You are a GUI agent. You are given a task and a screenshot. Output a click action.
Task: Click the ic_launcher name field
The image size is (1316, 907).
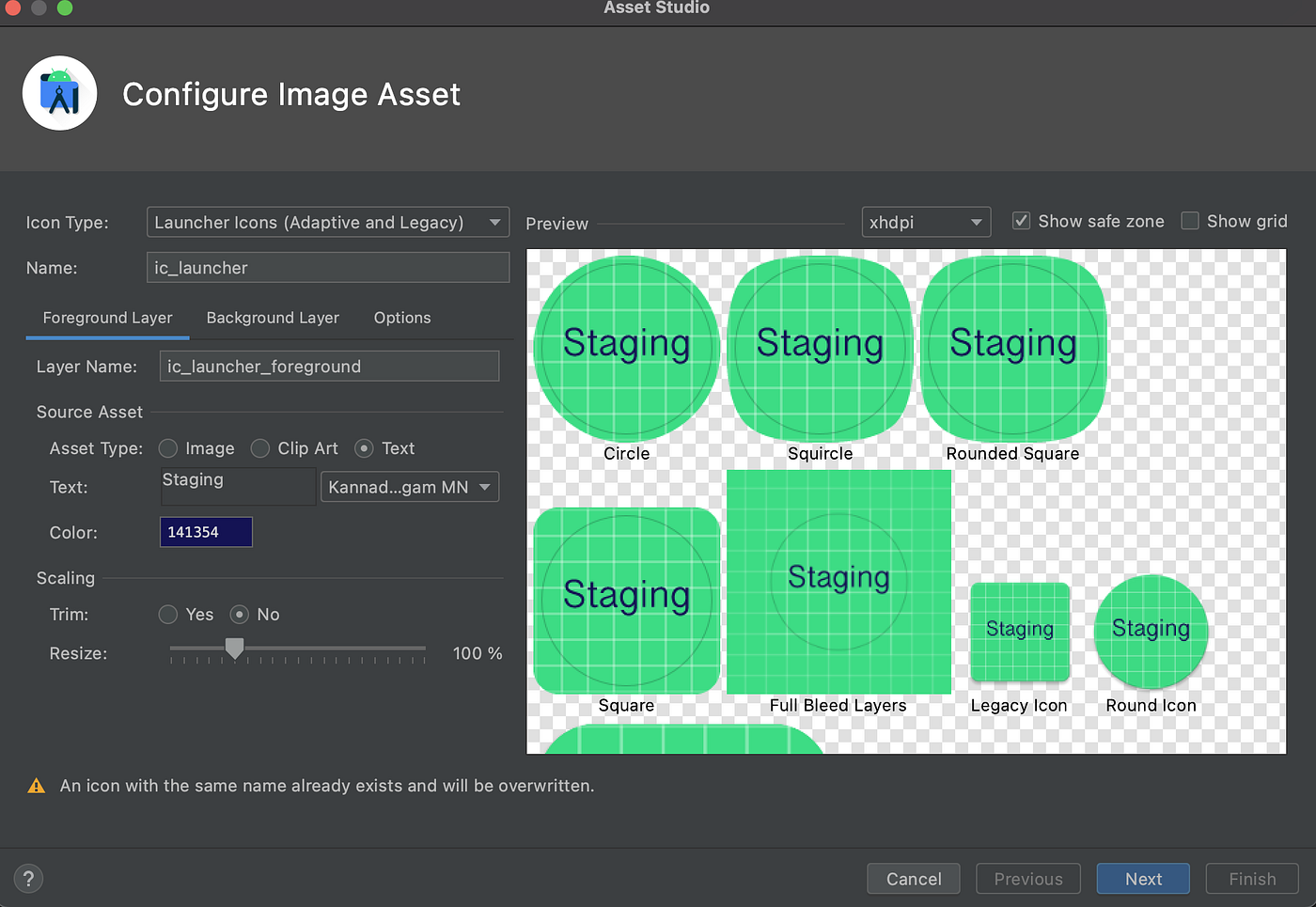pyautogui.click(x=327, y=267)
